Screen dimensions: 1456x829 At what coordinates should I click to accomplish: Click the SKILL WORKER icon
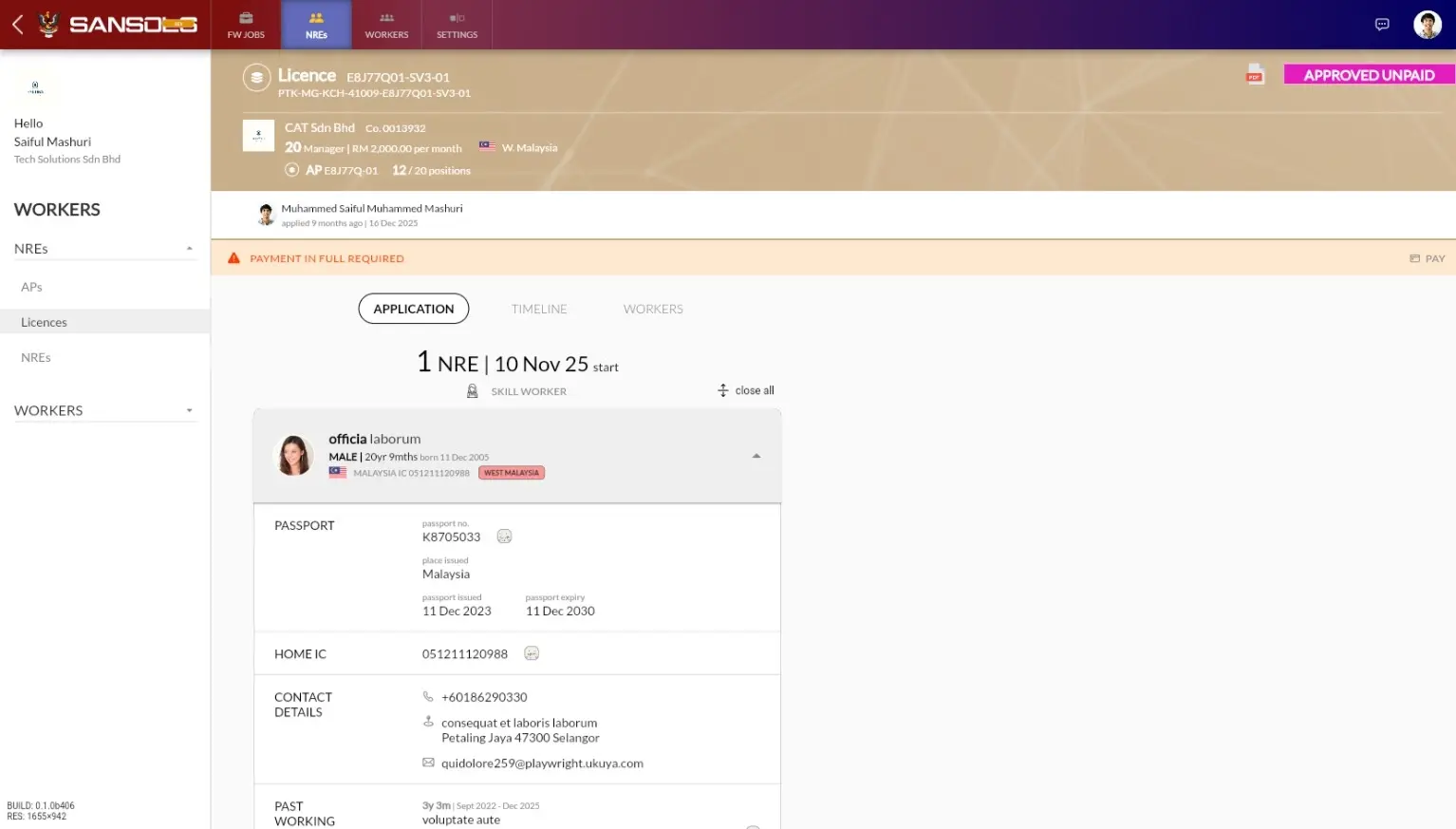pyautogui.click(x=472, y=391)
